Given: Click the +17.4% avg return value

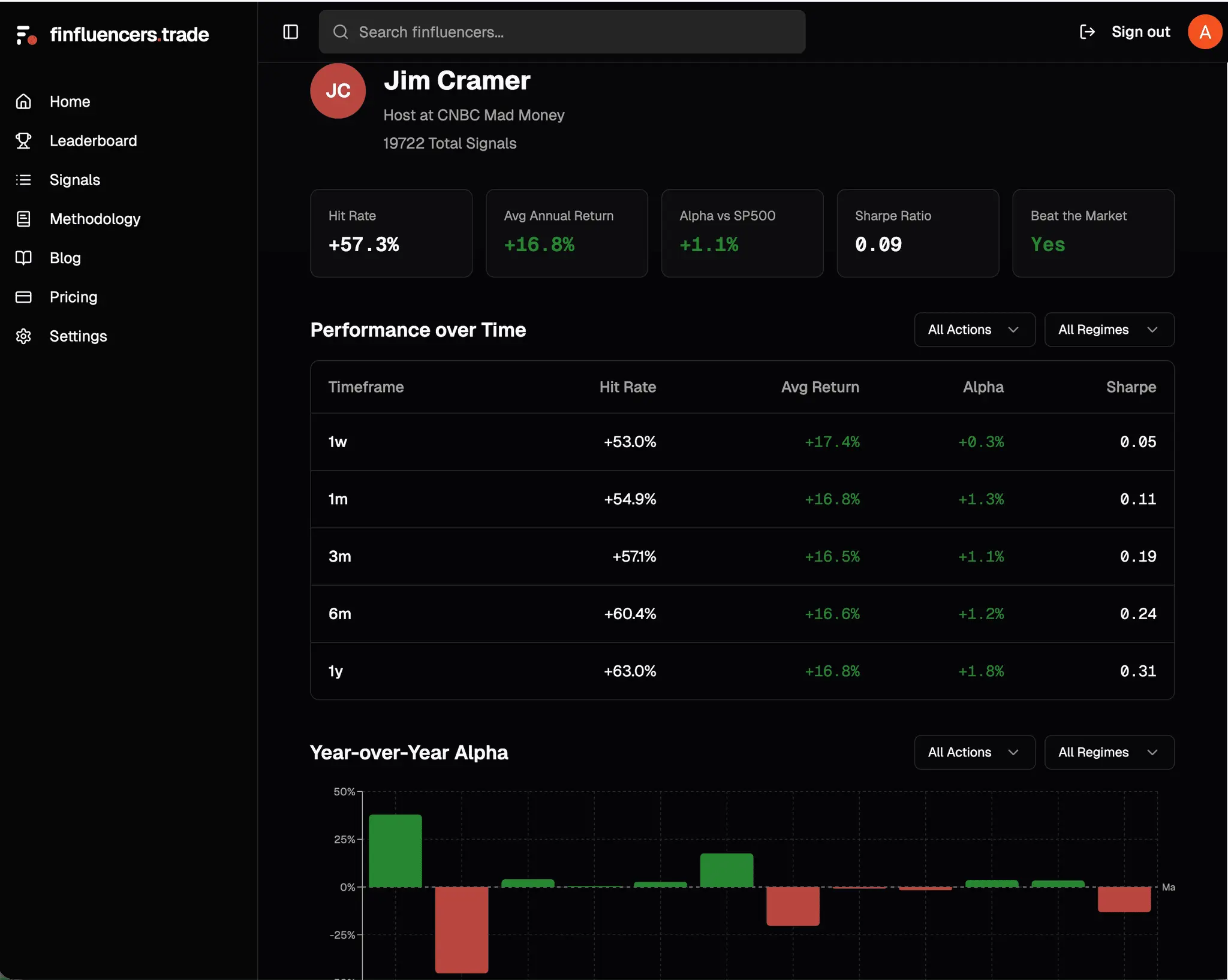Looking at the screenshot, I should click(832, 442).
